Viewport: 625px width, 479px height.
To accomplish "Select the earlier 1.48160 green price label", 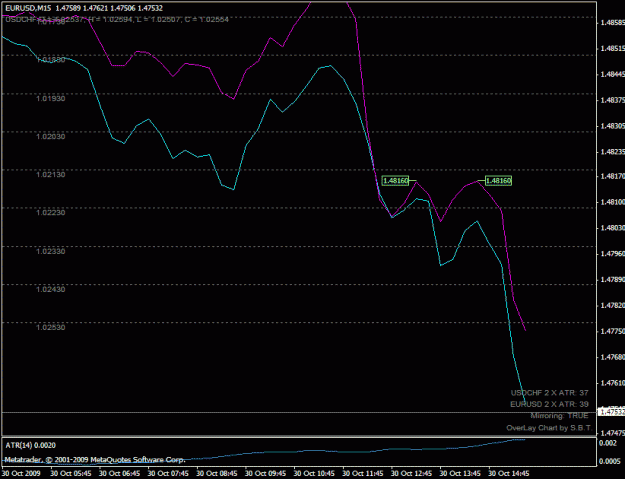I will tap(395, 181).
